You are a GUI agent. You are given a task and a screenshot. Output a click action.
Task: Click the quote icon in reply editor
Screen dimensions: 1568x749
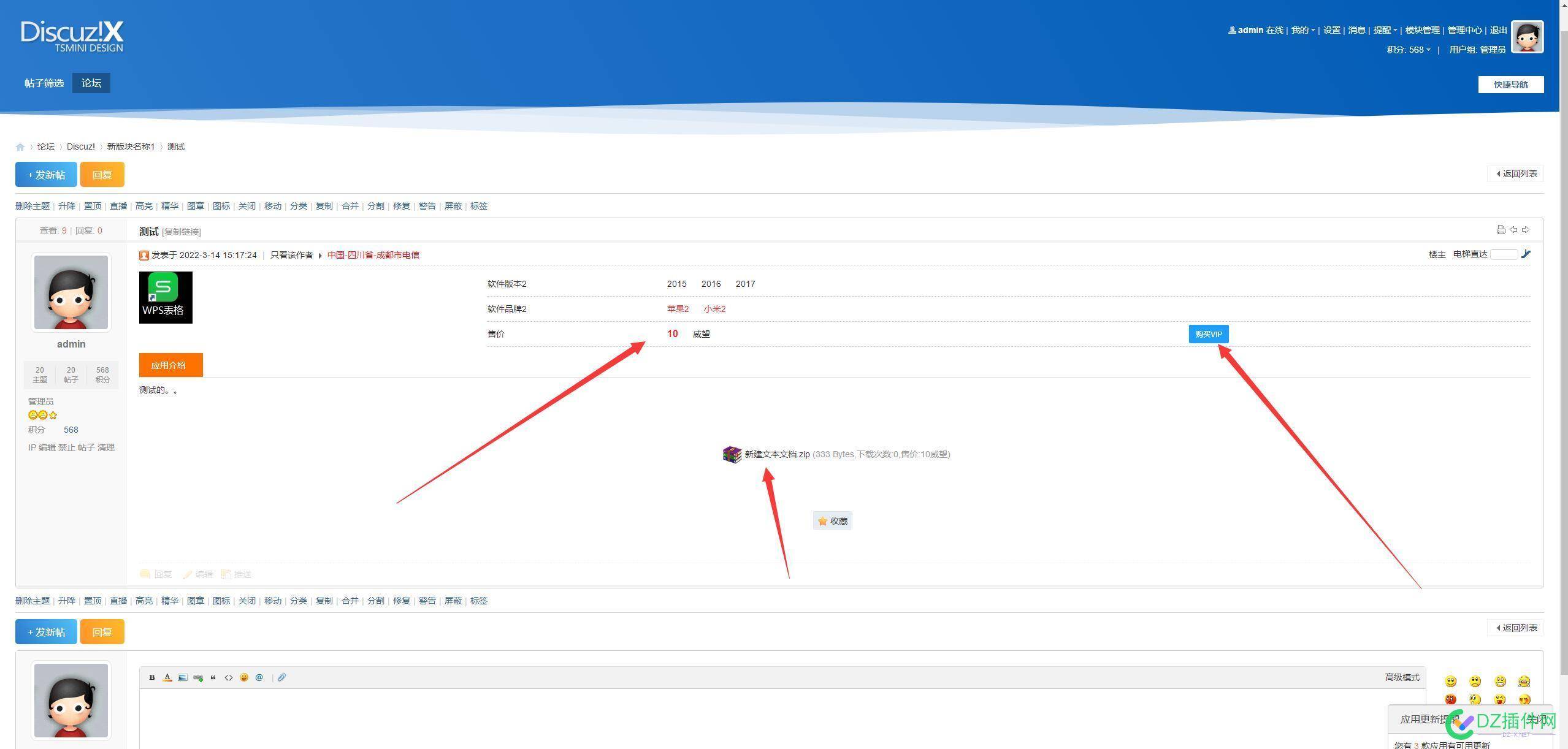(213, 677)
